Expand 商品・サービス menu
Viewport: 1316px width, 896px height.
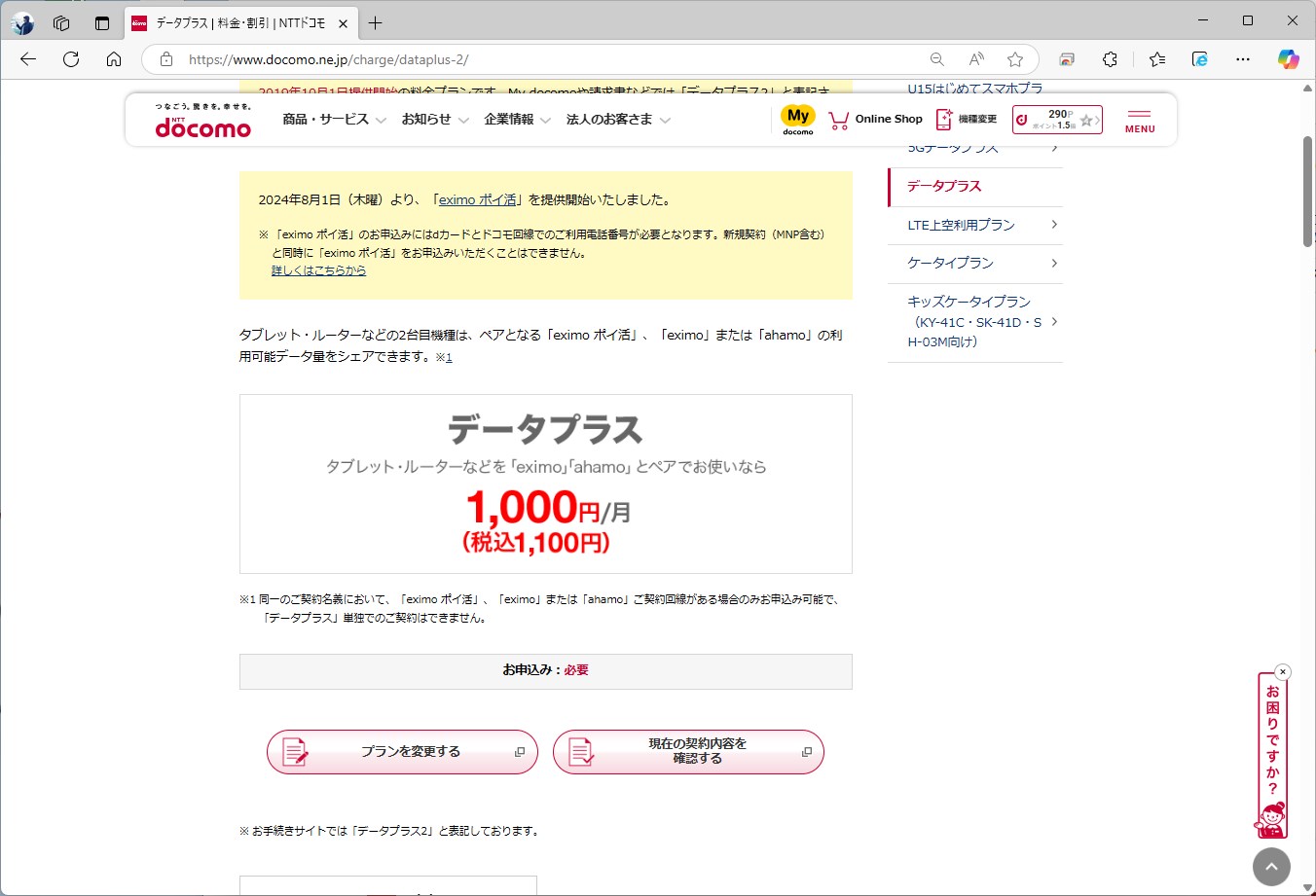click(334, 120)
